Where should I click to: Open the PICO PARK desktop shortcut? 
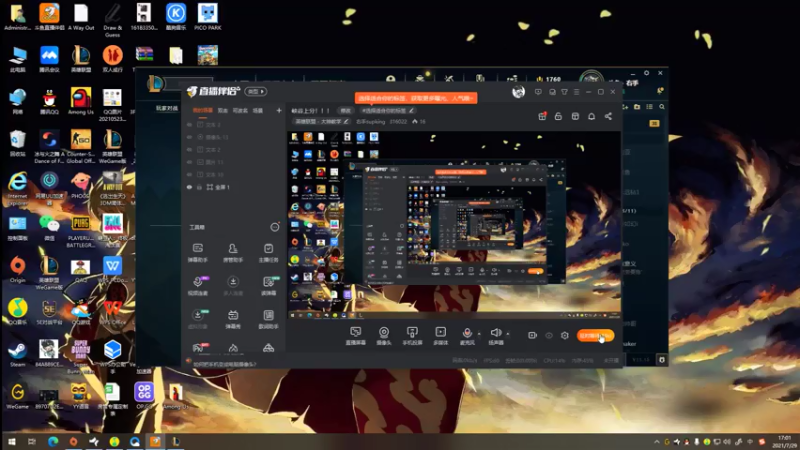coord(208,17)
